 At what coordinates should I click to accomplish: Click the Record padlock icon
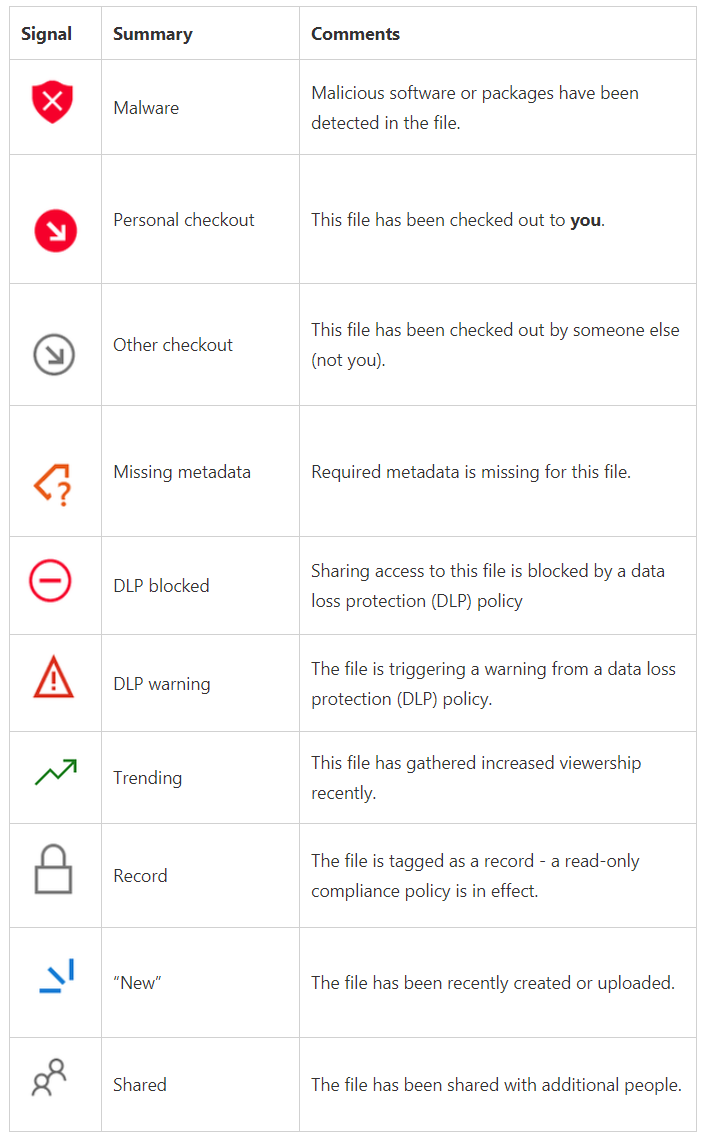53,869
